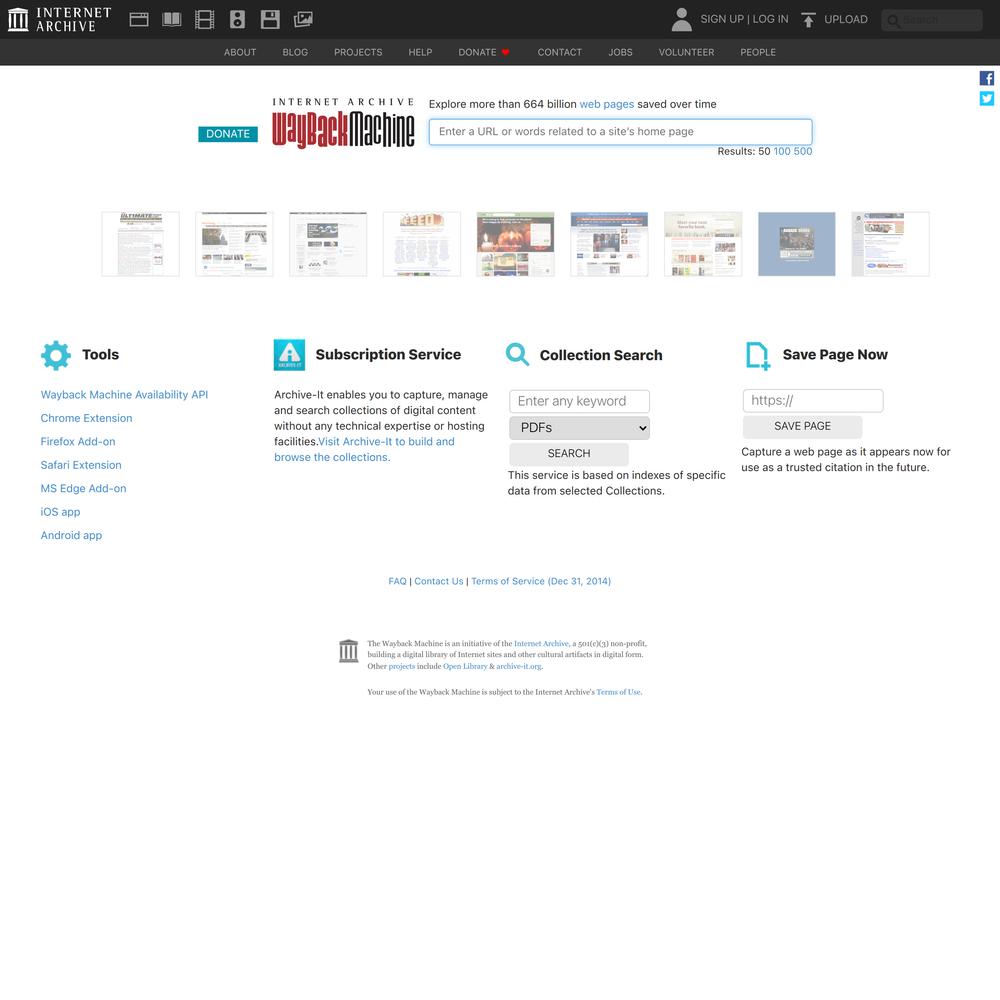Follow the 'web pages' link
Viewport: 1000px width, 1000px height.
607,104
